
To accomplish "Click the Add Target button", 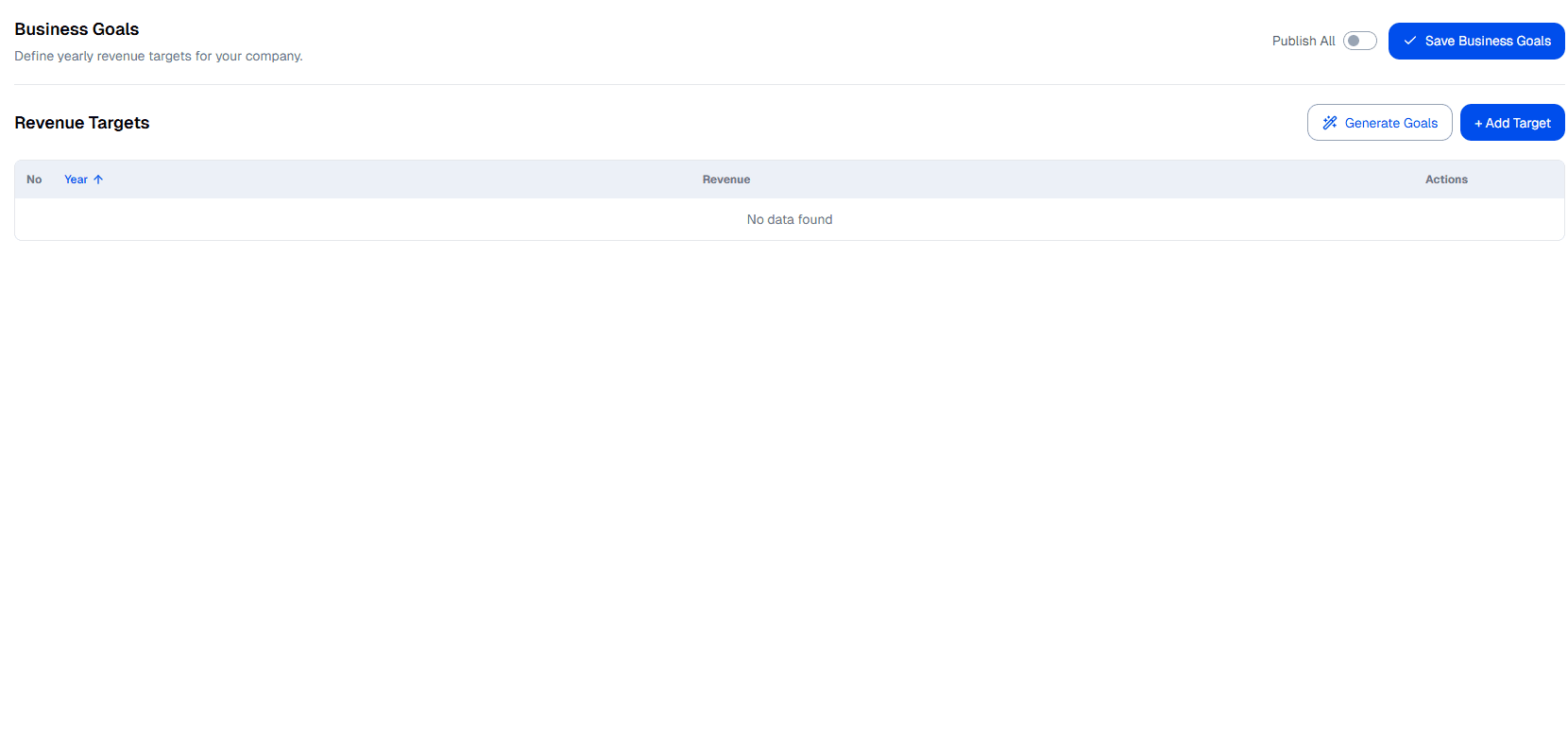I will 1512,123.
